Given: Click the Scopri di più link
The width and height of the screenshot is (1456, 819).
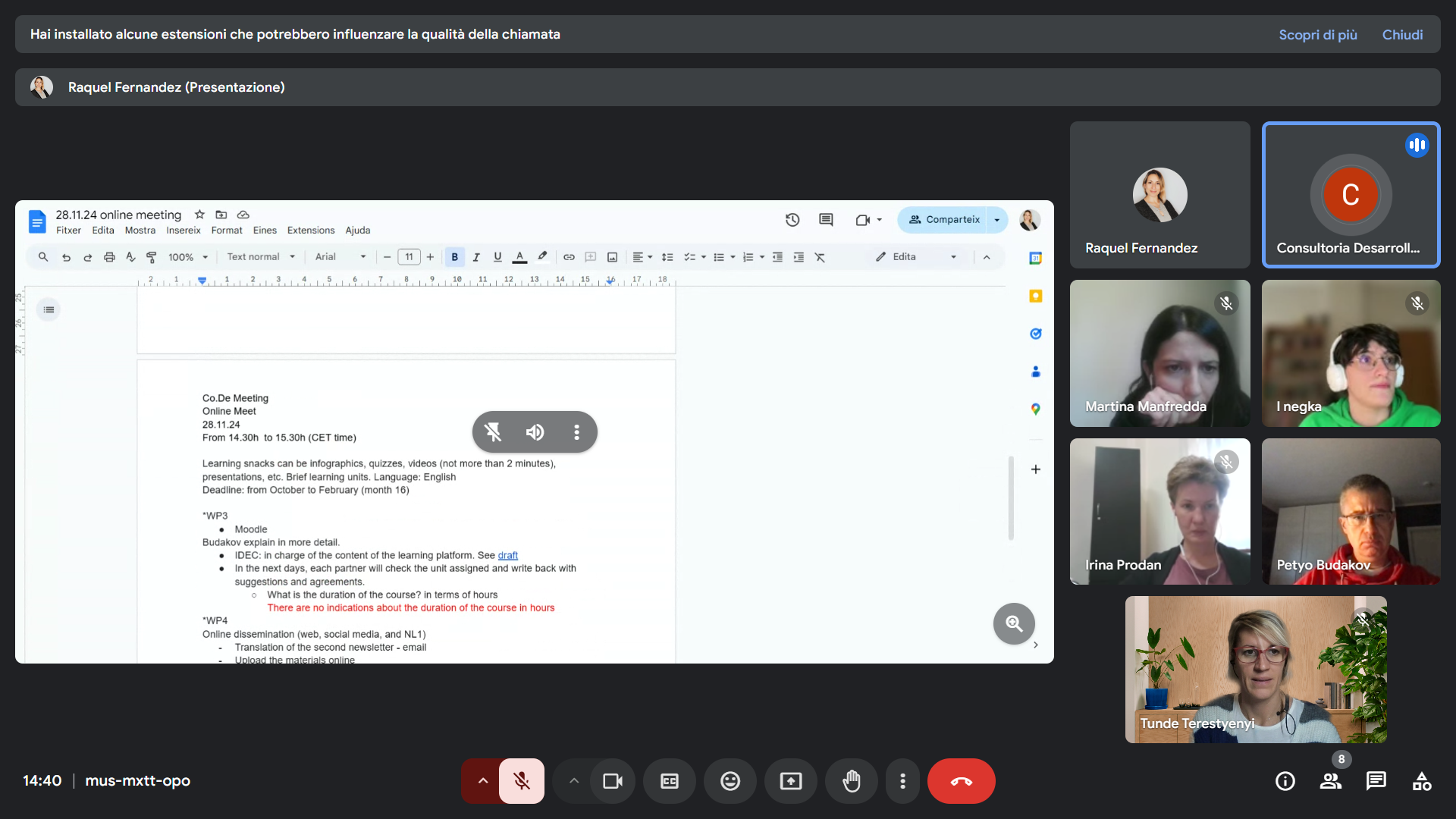Looking at the screenshot, I should pyautogui.click(x=1318, y=35).
